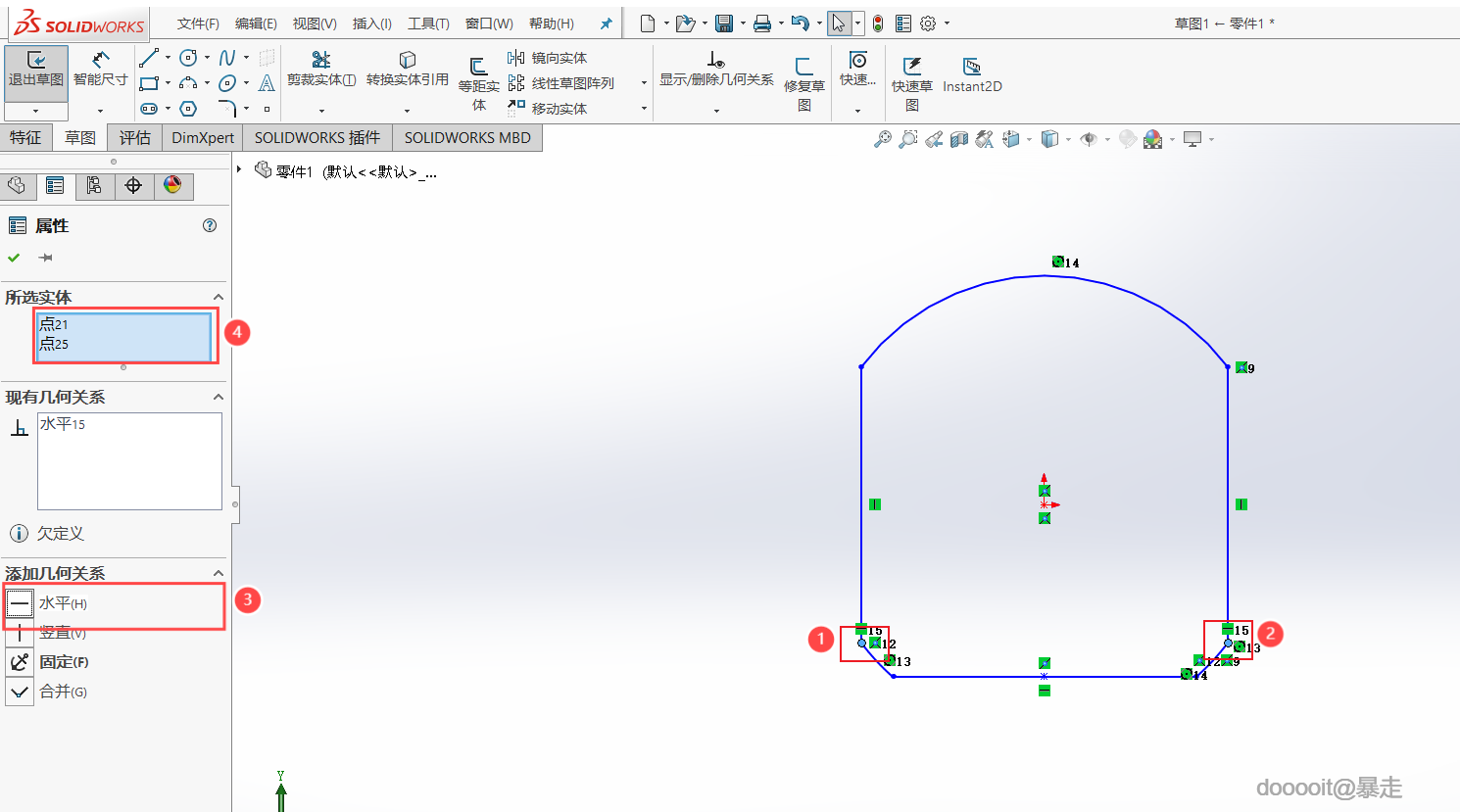Viewport: 1460px width, 812px height.
Task: Select 水平15 in existing relations list
Action: [x=63, y=424]
